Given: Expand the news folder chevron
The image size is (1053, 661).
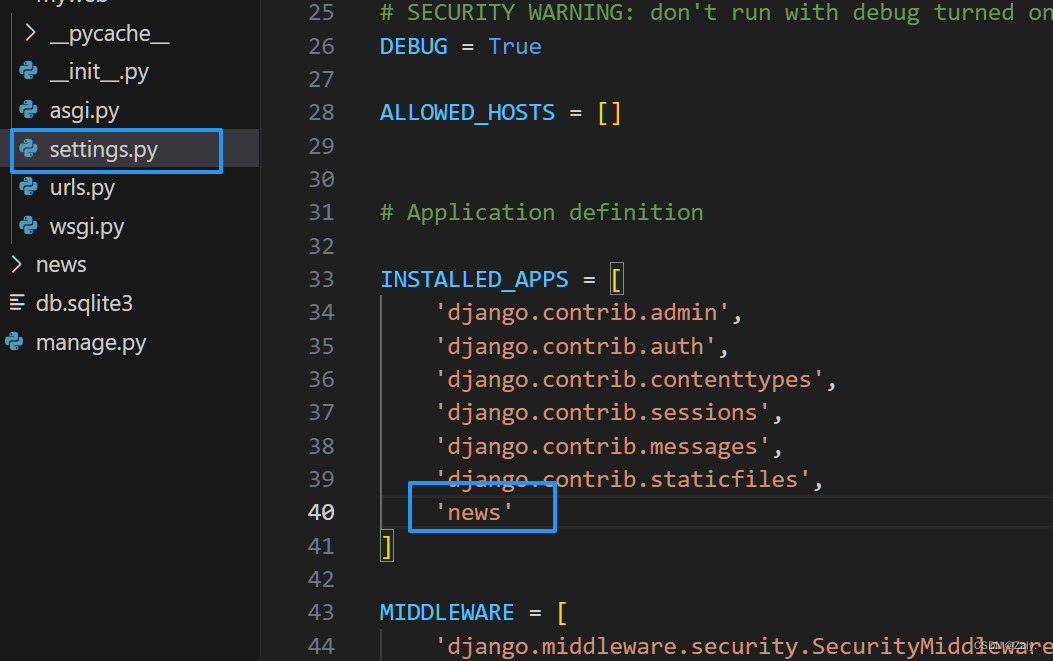Looking at the screenshot, I should [17, 265].
